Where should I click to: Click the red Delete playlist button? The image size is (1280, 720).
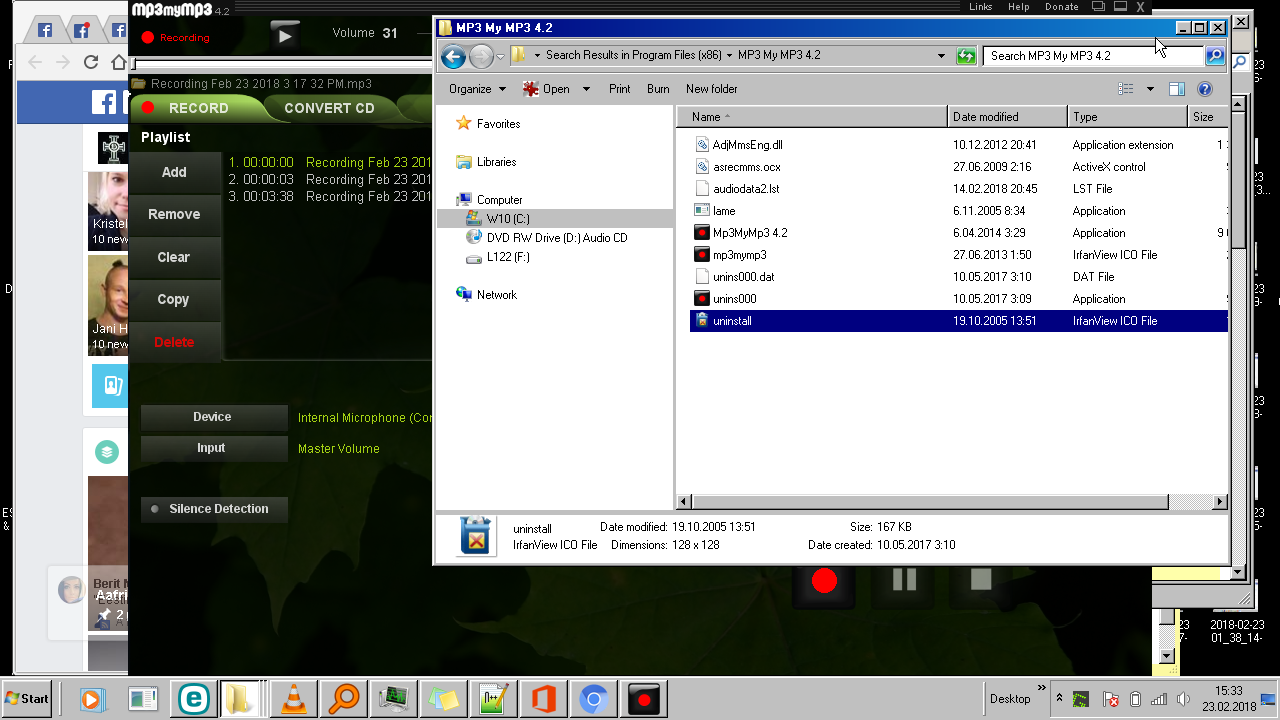174,342
